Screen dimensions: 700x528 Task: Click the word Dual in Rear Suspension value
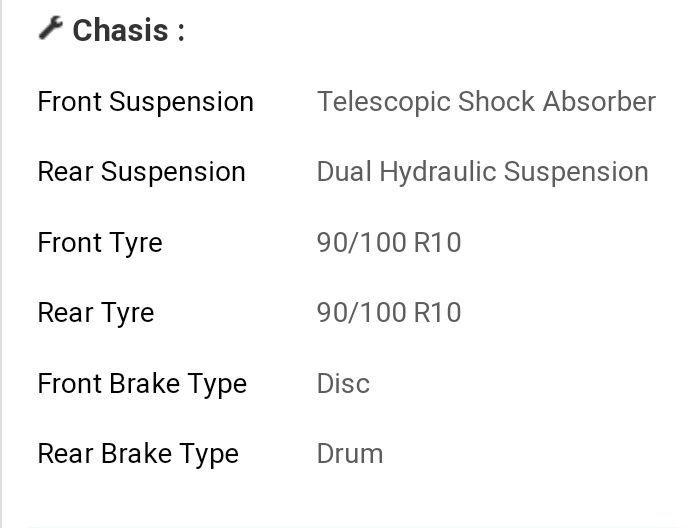[x=344, y=171]
